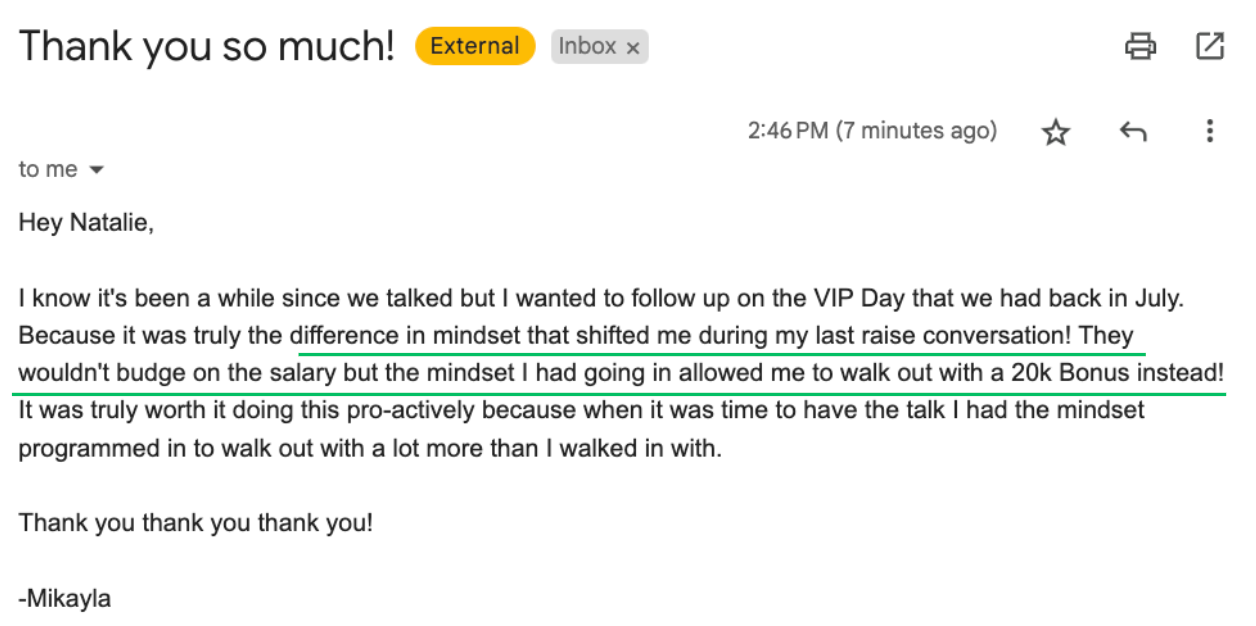Click the "Thank you thank you thank you!" line
Viewport: 1256px width, 626px height.
point(195,523)
